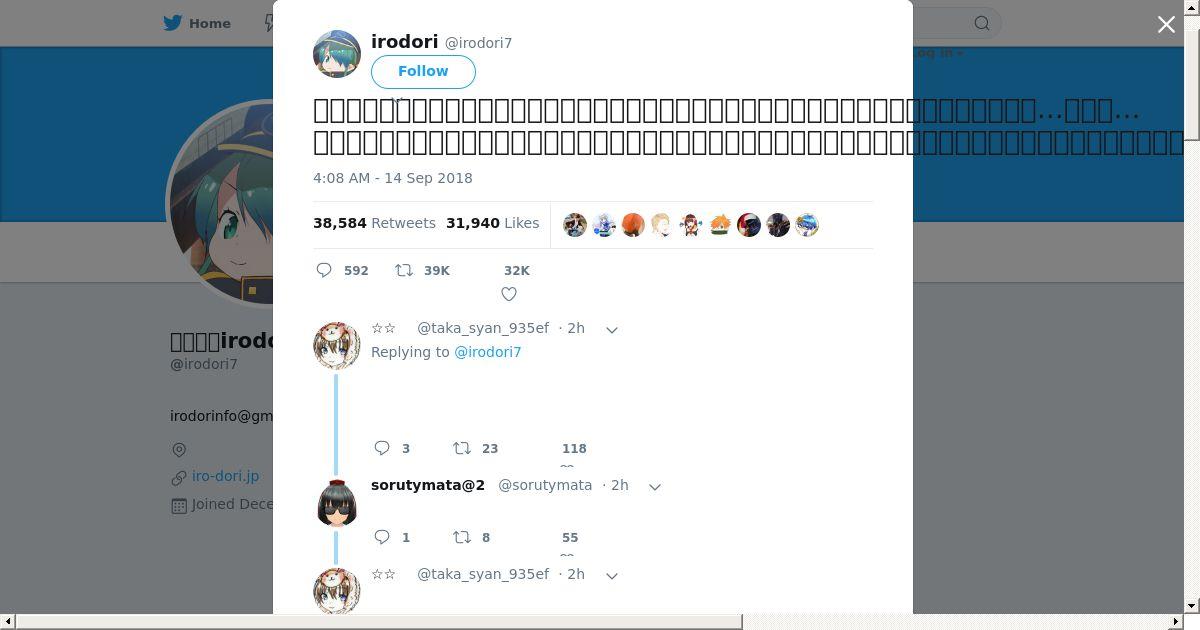Image resolution: width=1200 pixels, height=630 pixels.
Task: Click reply icon on sorutymata's tweet
Action: click(382, 537)
